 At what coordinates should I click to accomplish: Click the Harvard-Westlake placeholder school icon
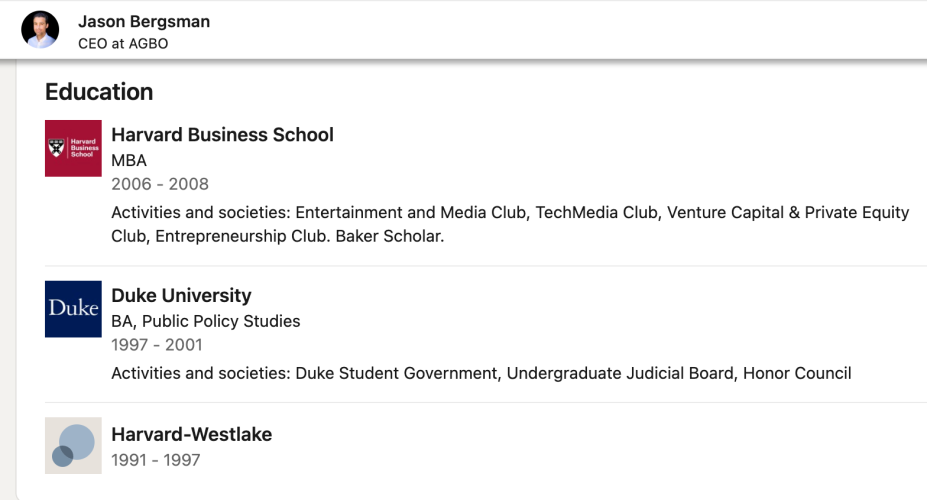pyautogui.click(x=73, y=446)
